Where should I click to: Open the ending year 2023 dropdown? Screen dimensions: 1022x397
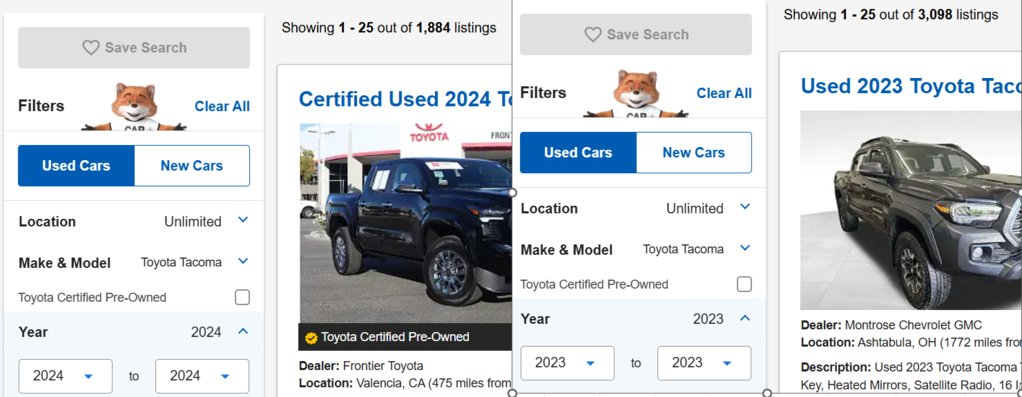704,363
